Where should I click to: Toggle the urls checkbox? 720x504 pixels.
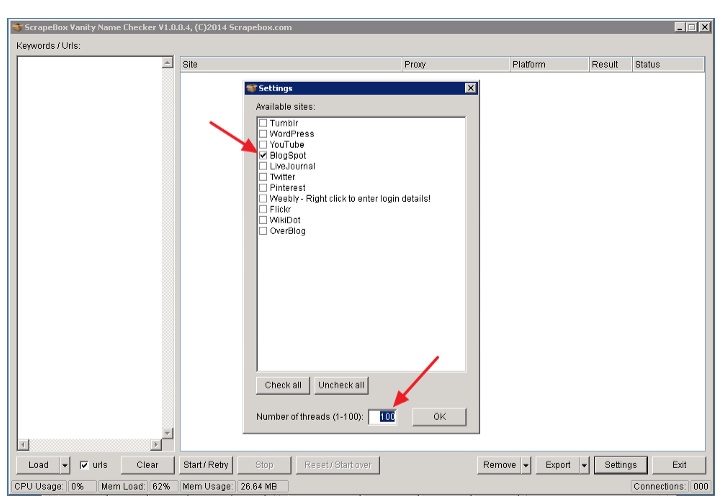pyautogui.click(x=84, y=465)
